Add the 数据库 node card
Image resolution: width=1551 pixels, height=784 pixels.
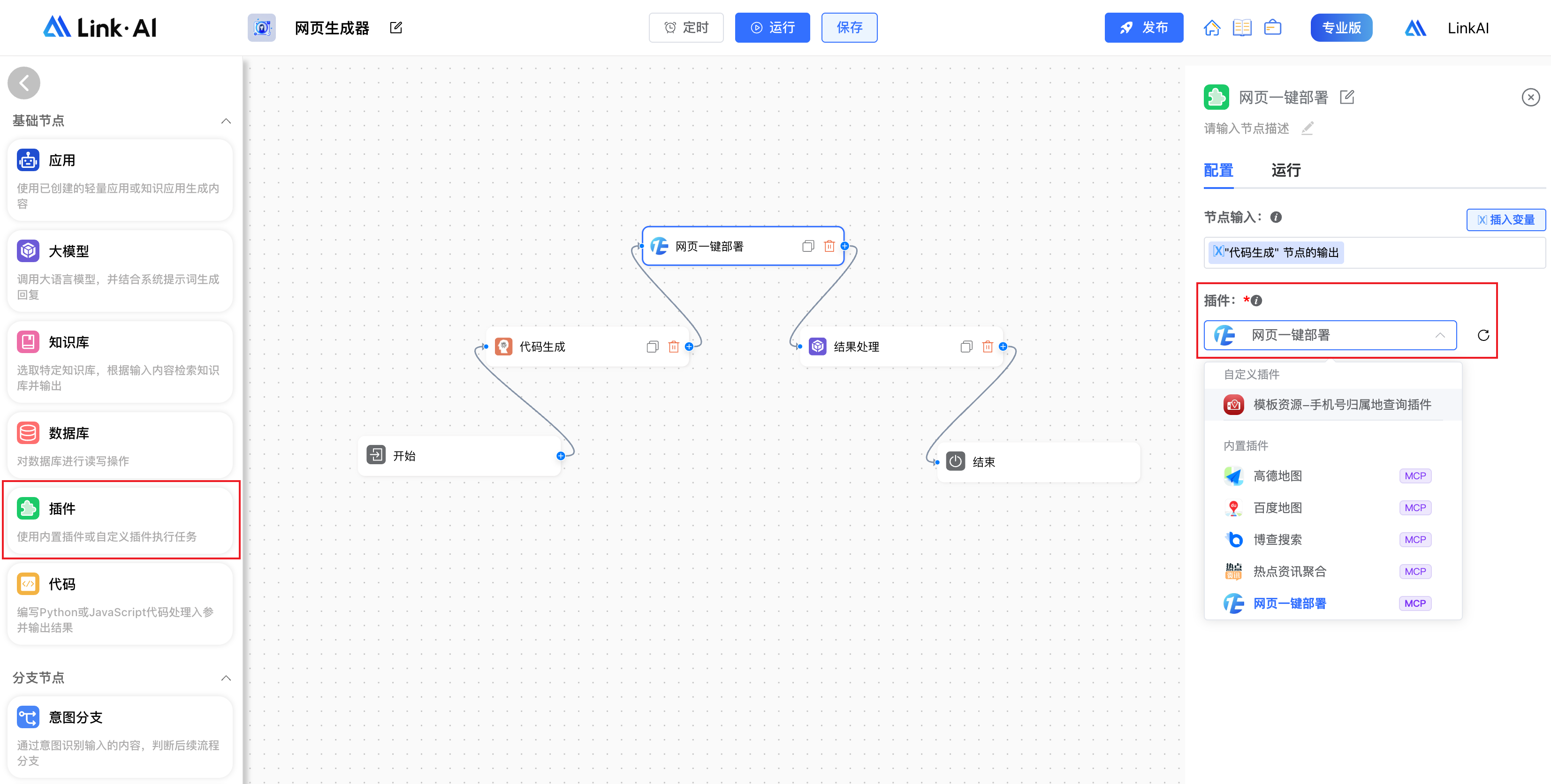[x=120, y=445]
